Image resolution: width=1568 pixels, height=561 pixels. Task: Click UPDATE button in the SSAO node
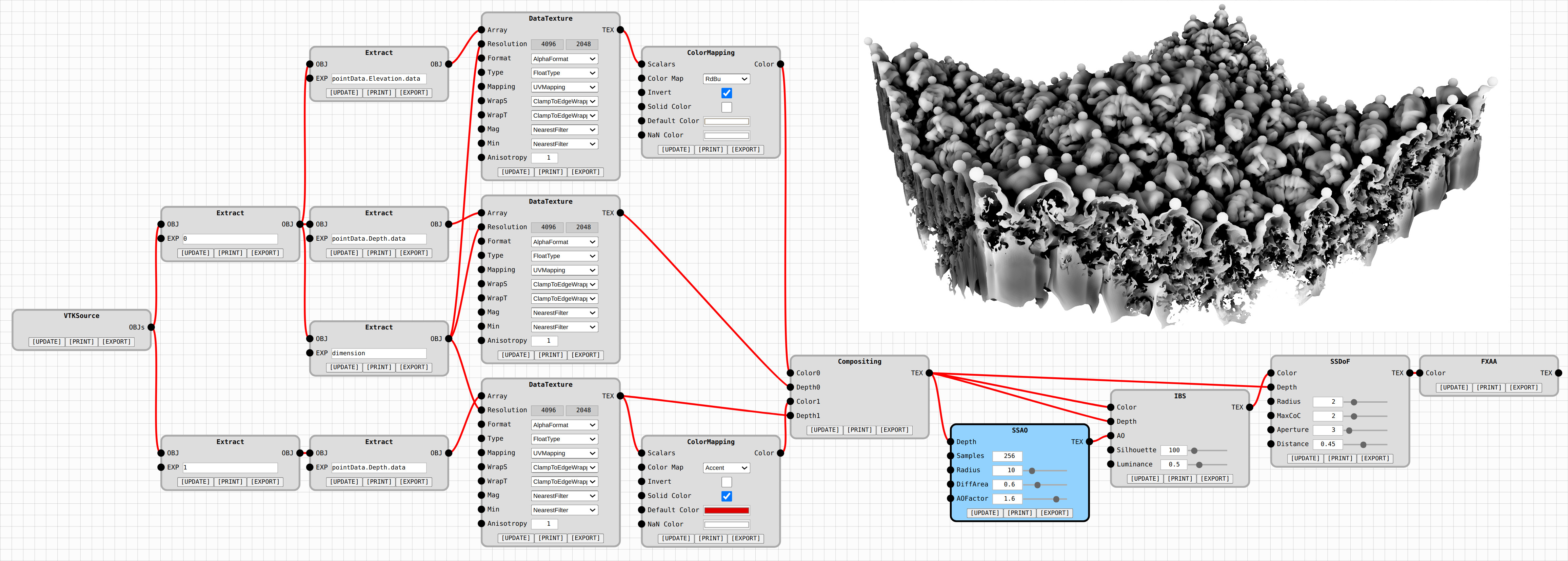click(984, 513)
